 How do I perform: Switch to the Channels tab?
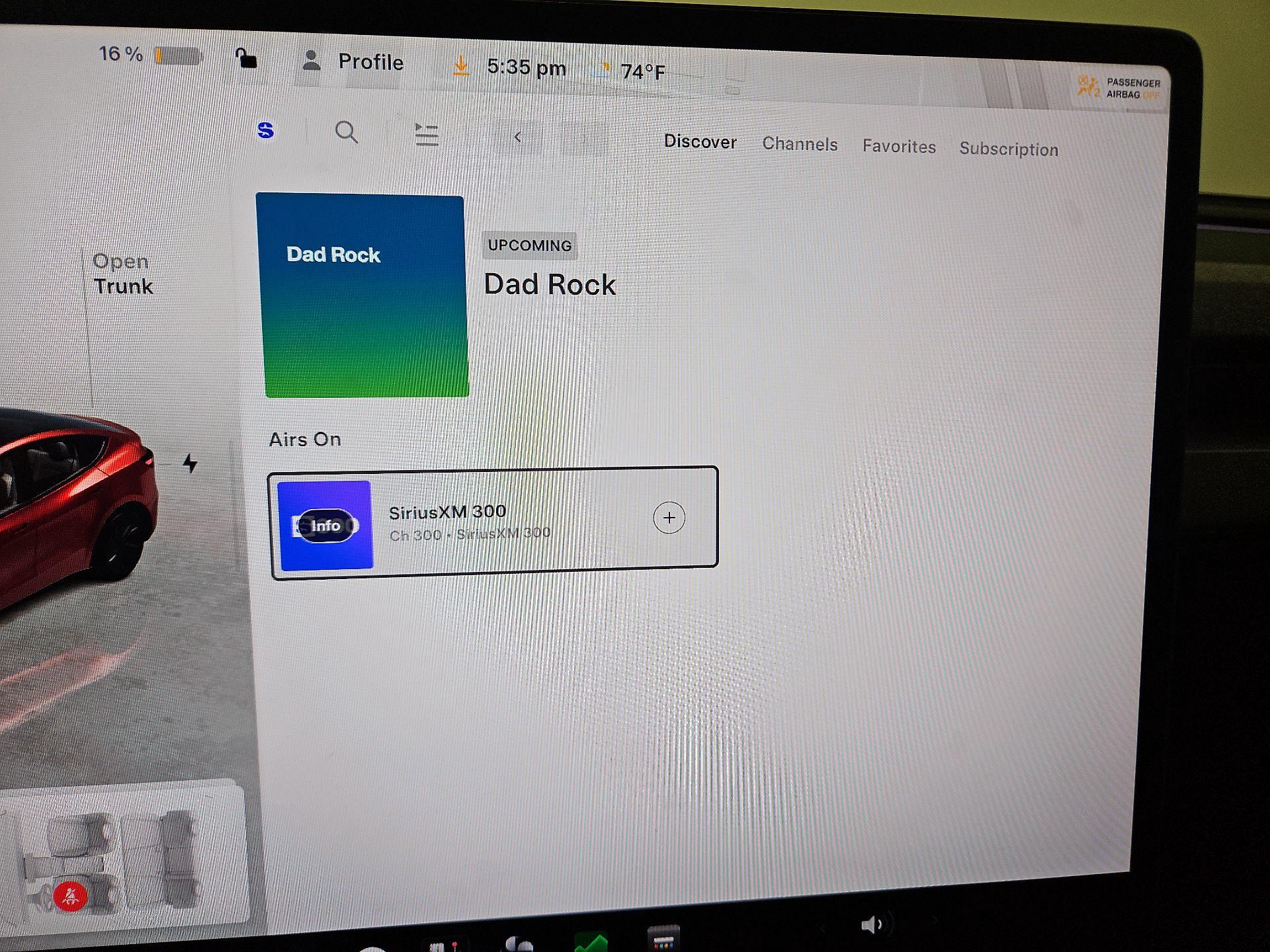point(800,143)
